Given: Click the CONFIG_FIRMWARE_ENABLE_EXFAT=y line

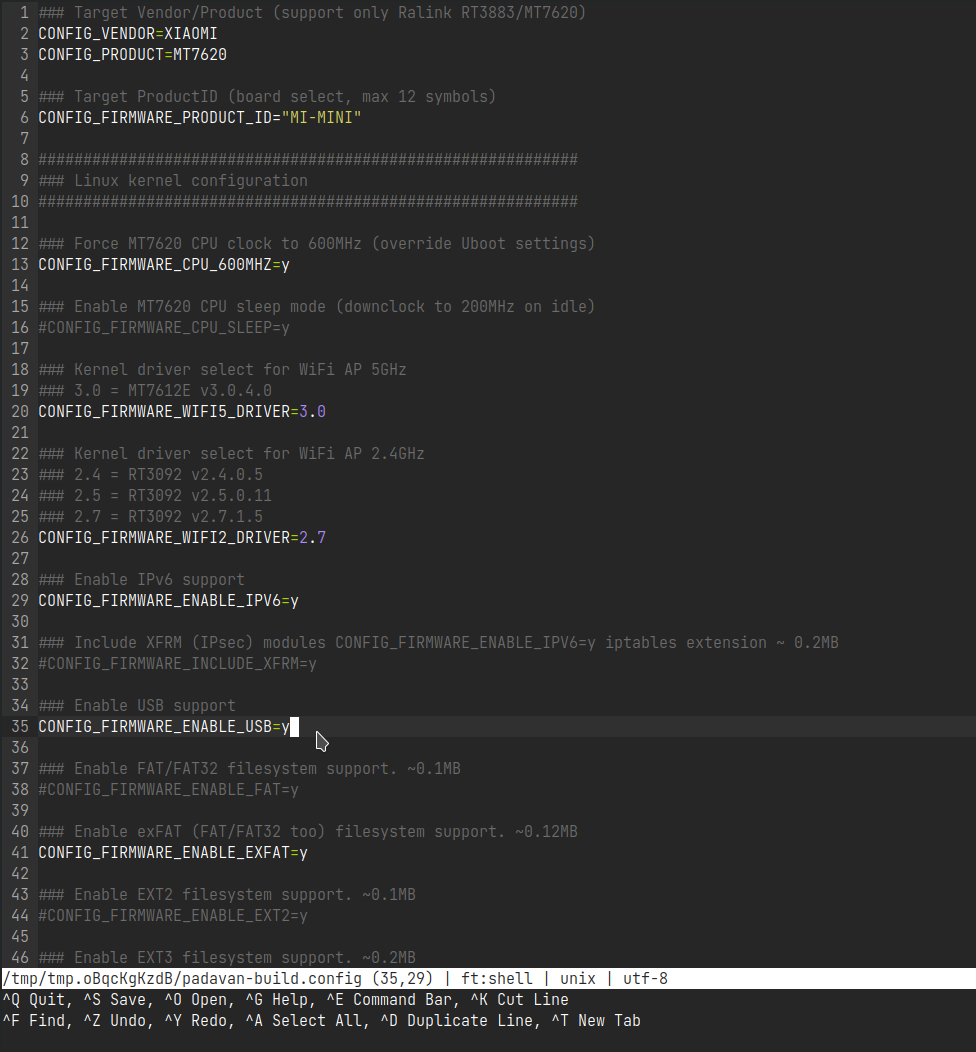Looking at the screenshot, I should point(172,853).
